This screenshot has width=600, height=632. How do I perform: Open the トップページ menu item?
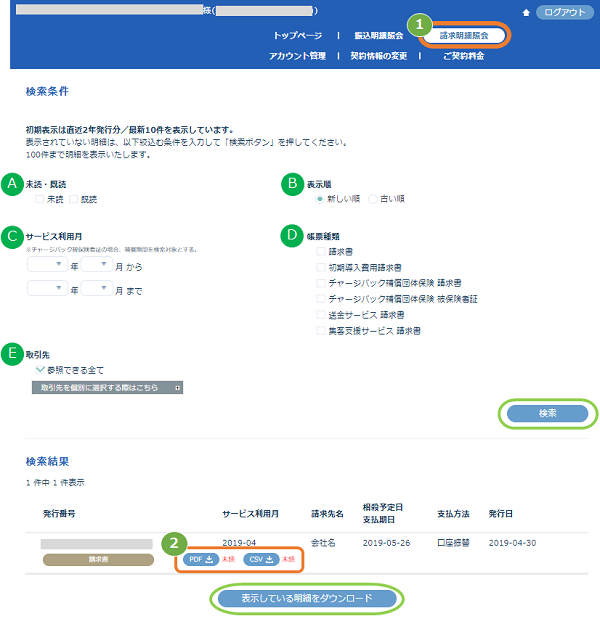pyautogui.click(x=298, y=35)
